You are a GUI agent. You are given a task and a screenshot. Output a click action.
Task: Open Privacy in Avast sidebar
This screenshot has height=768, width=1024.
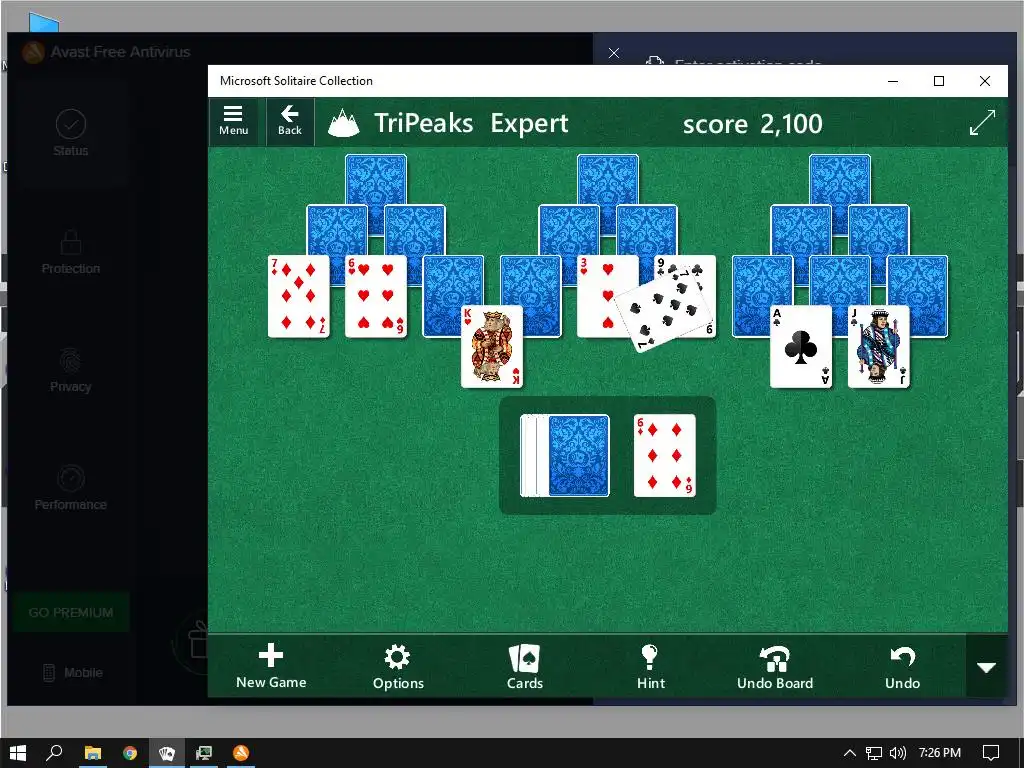coord(71,370)
